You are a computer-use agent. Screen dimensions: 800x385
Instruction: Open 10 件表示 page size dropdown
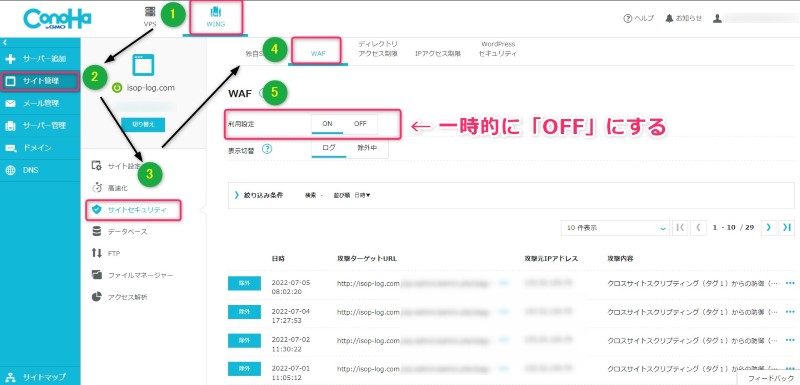tap(615, 228)
